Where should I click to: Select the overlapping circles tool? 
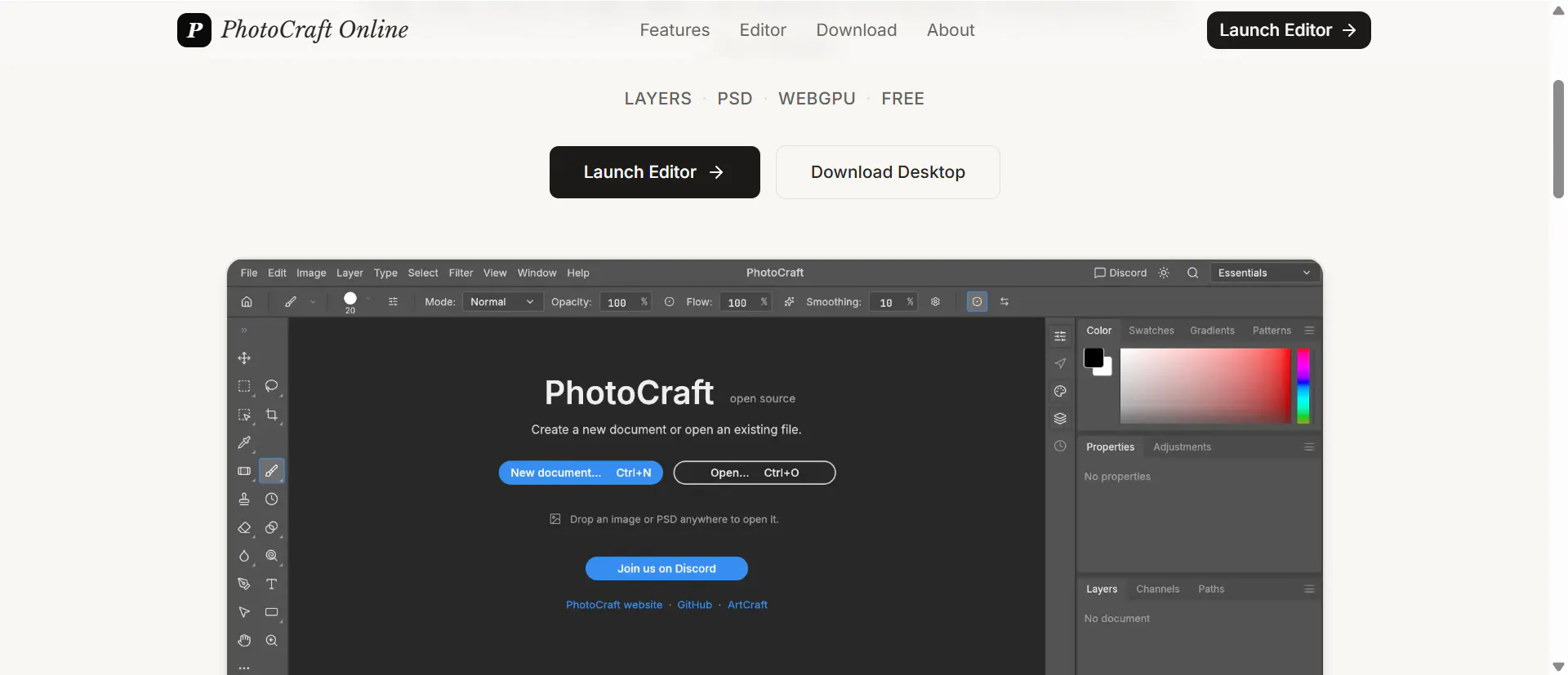pyautogui.click(x=272, y=528)
